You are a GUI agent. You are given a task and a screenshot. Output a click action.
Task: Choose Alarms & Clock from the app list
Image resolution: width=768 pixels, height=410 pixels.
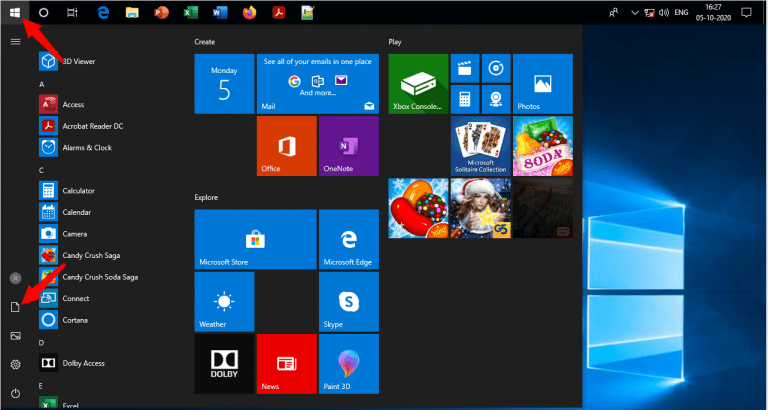86,147
